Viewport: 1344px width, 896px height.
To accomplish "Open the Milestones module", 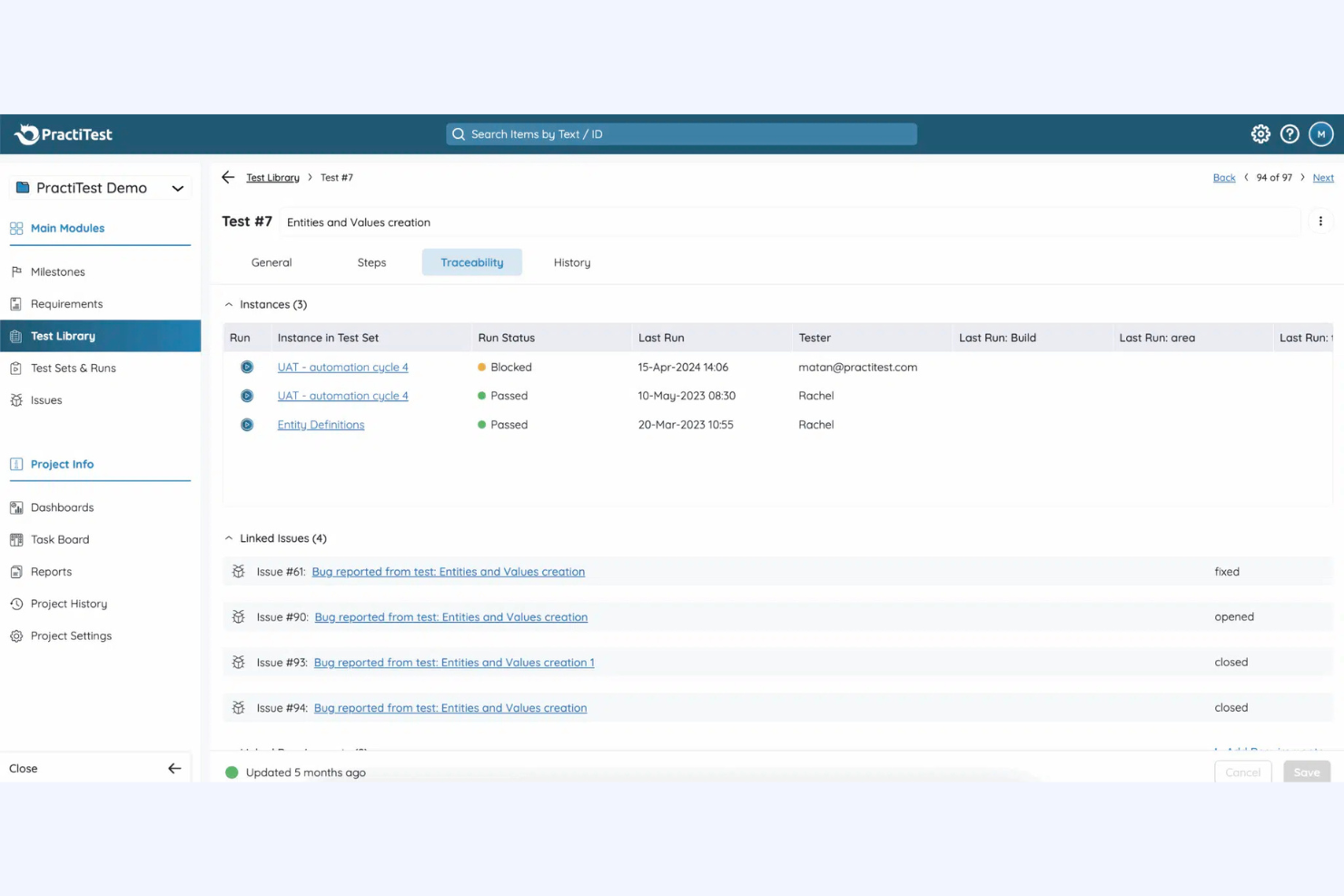I will pos(57,271).
